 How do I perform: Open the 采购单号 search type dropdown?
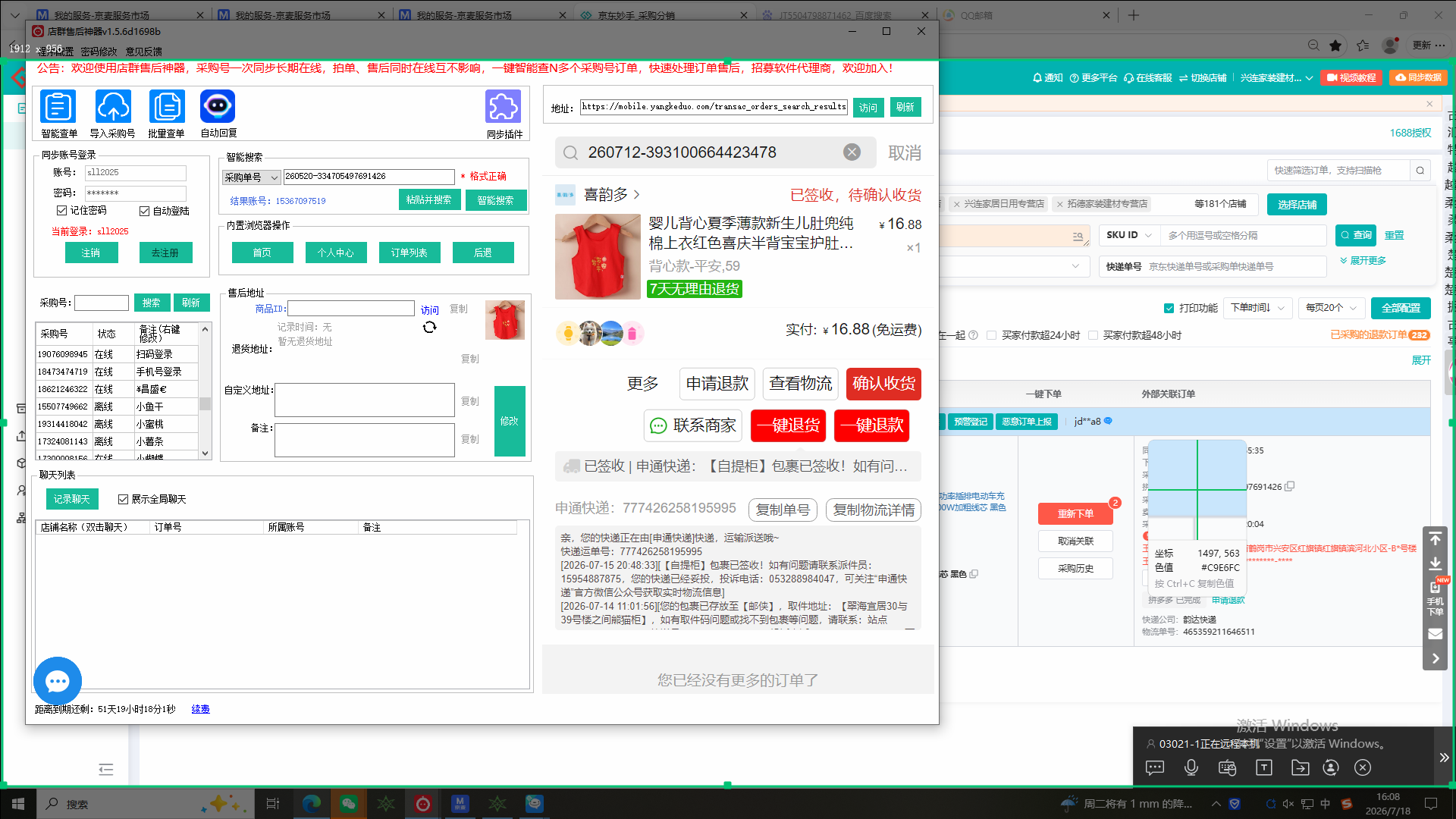click(252, 177)
